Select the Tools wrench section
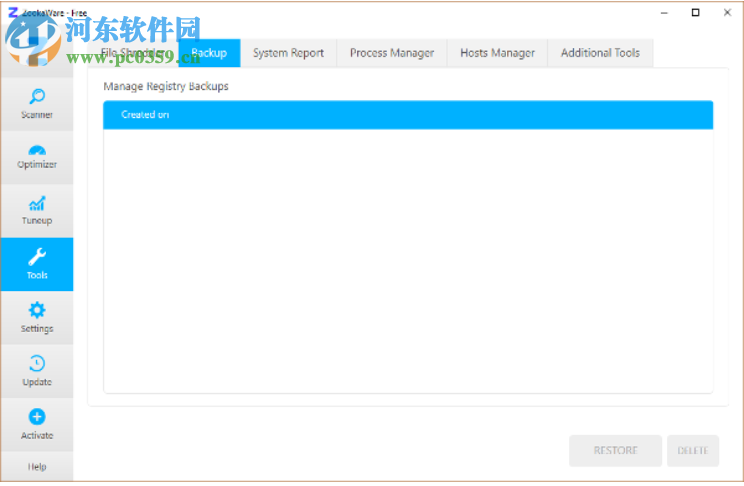 tap(37, 264)
